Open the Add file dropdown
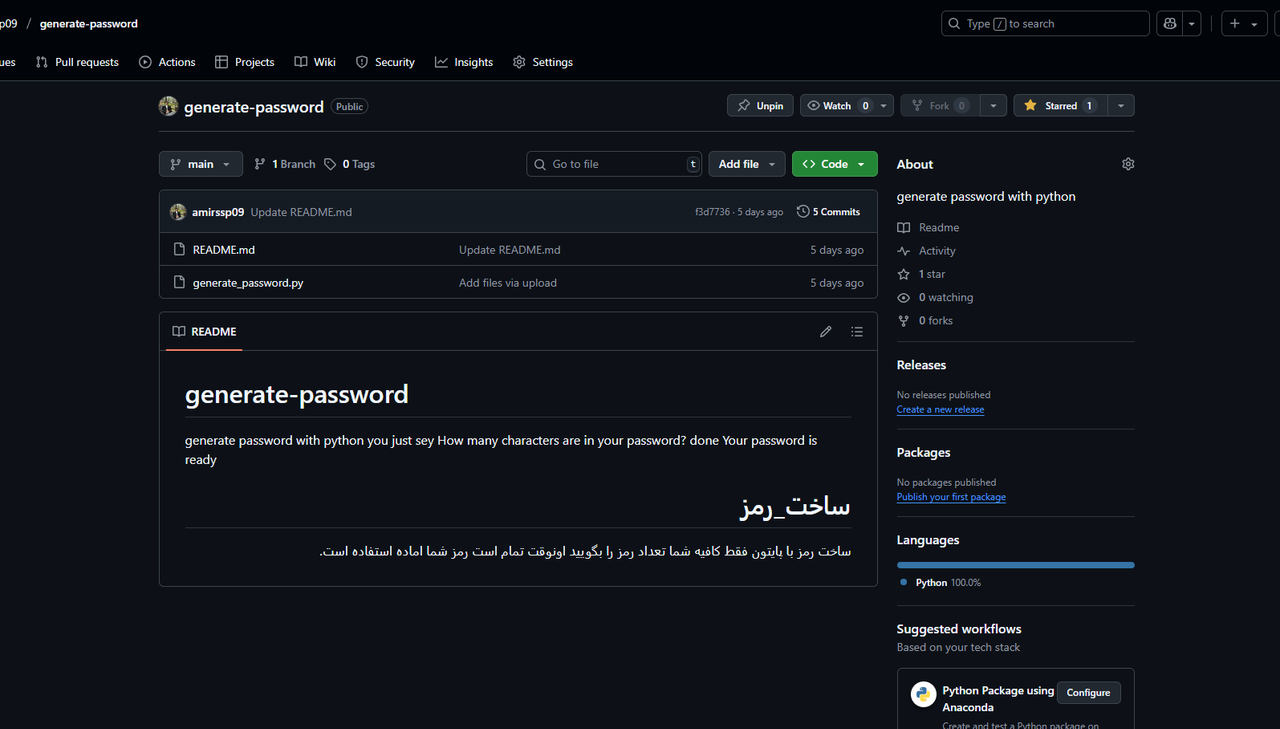Image resolution: width=1280 pixels, height=729 pixels. click(747, 164)
